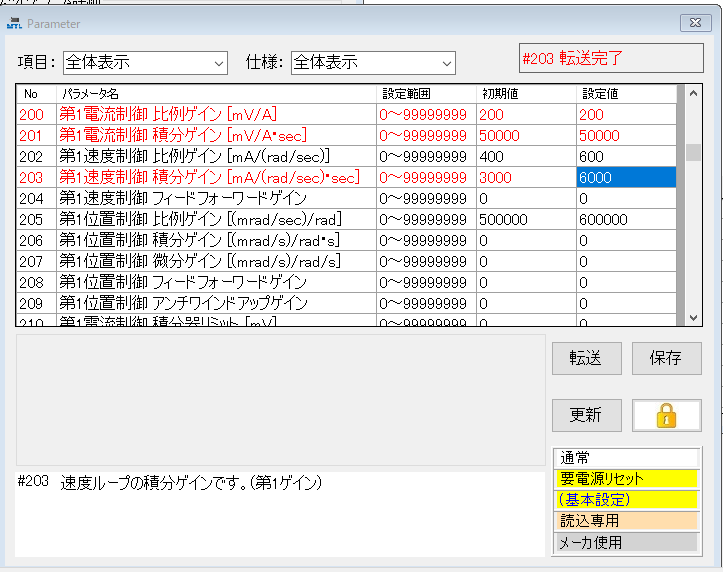723x572 pixels.
Task: Click the MTL app icon in title bar
Action: (13, 23)
